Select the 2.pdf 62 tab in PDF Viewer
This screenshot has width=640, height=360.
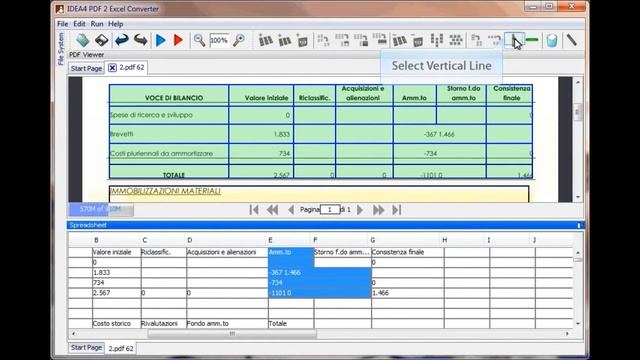point(131,67)
